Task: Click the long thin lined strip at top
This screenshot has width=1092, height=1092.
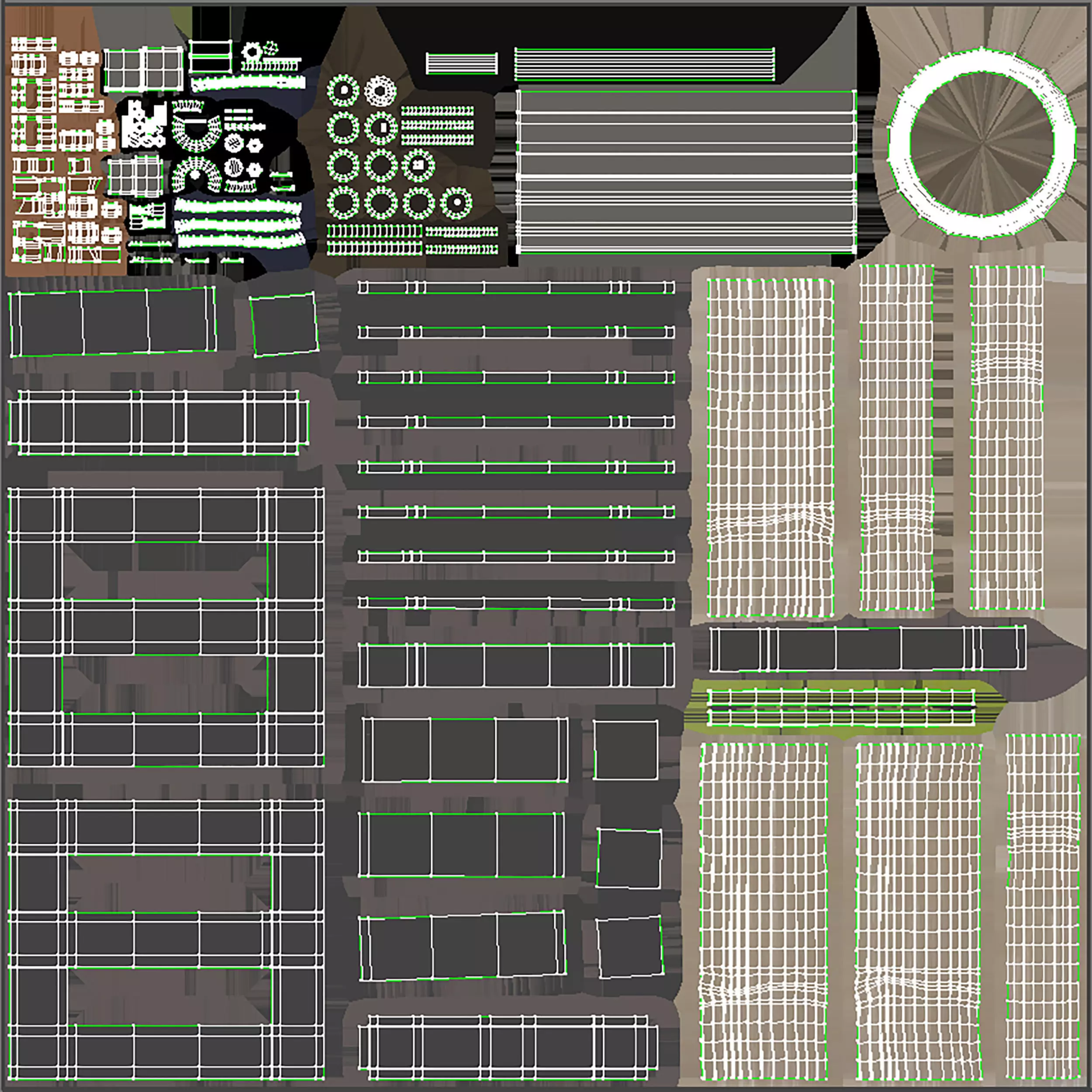Action: coord(644,64)
